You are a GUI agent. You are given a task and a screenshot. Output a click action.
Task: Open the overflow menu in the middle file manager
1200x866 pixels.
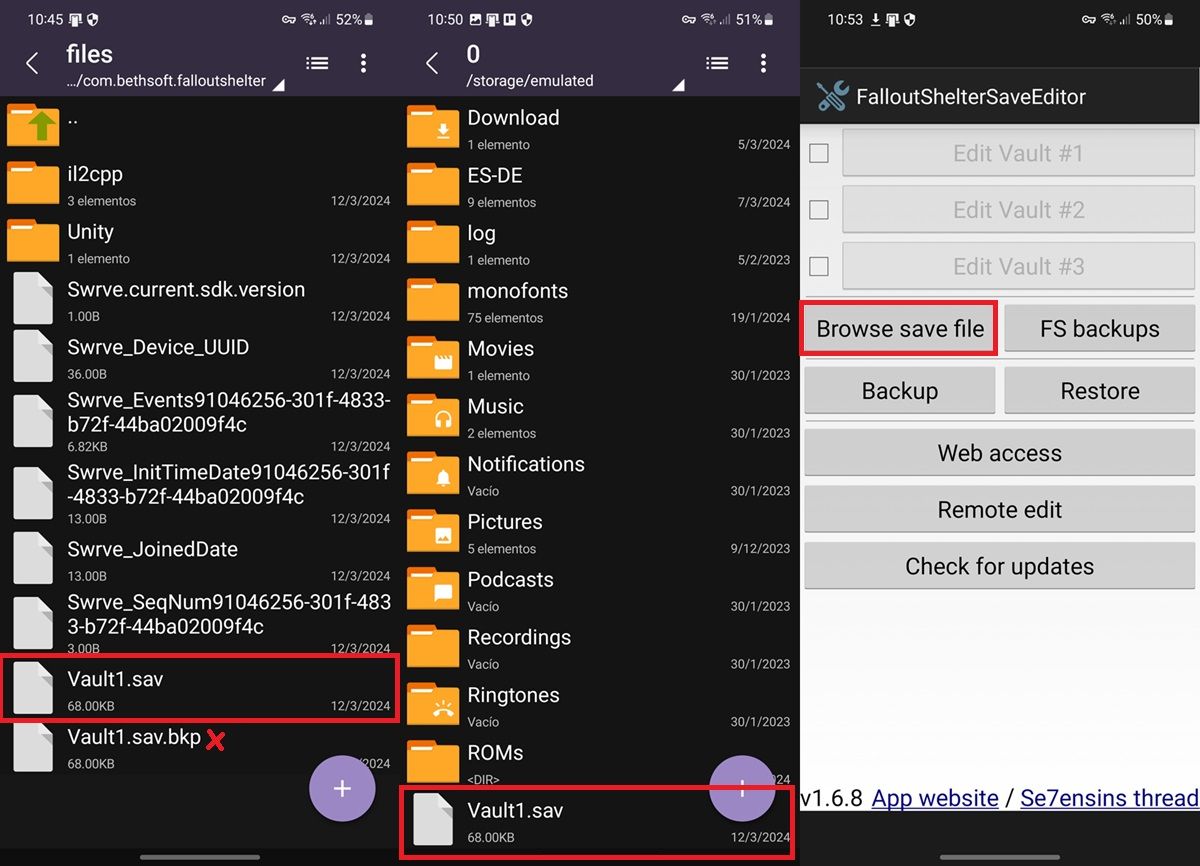pos(763,62)
